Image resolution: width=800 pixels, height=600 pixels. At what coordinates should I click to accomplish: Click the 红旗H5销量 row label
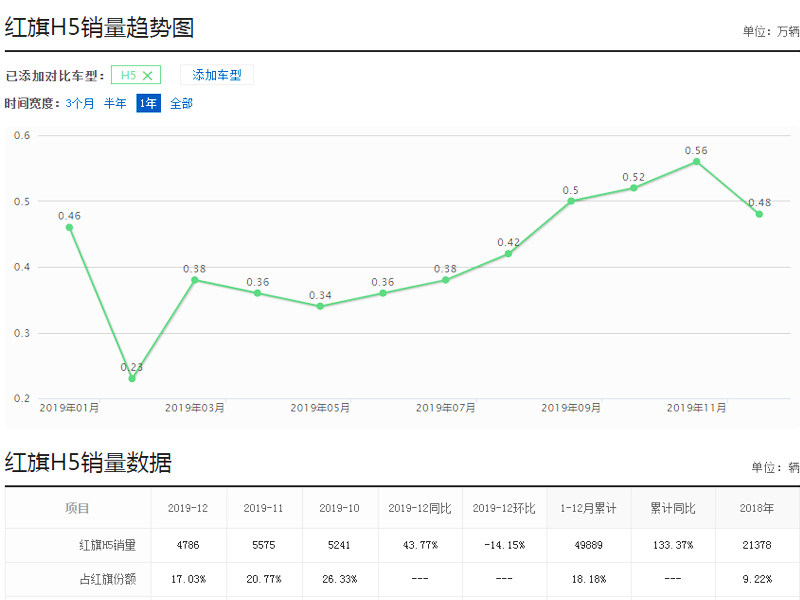coord(107,546)
